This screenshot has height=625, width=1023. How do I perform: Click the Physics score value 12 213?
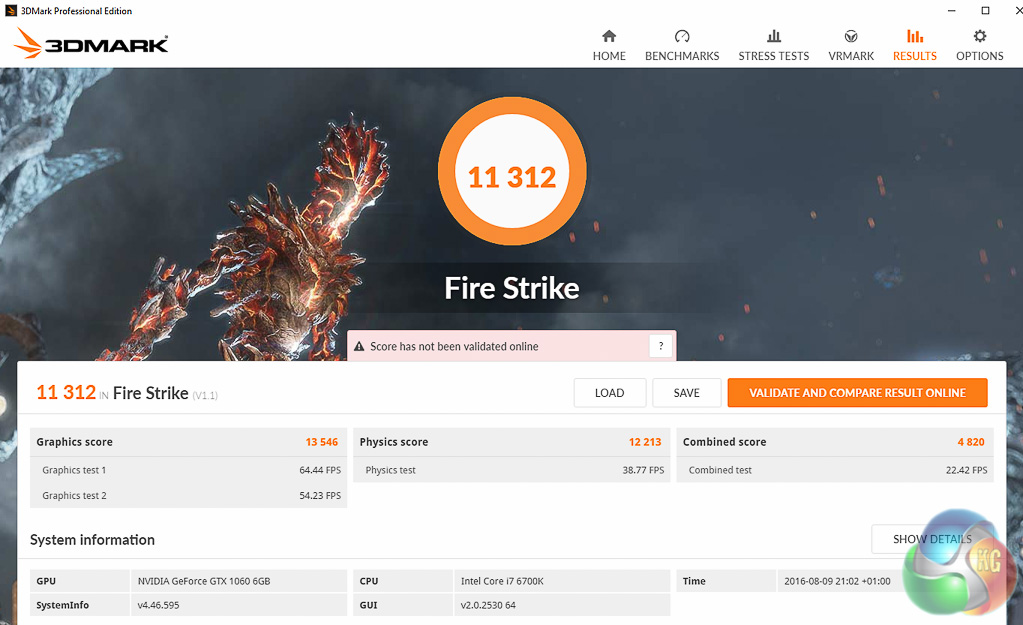point(645,442)
